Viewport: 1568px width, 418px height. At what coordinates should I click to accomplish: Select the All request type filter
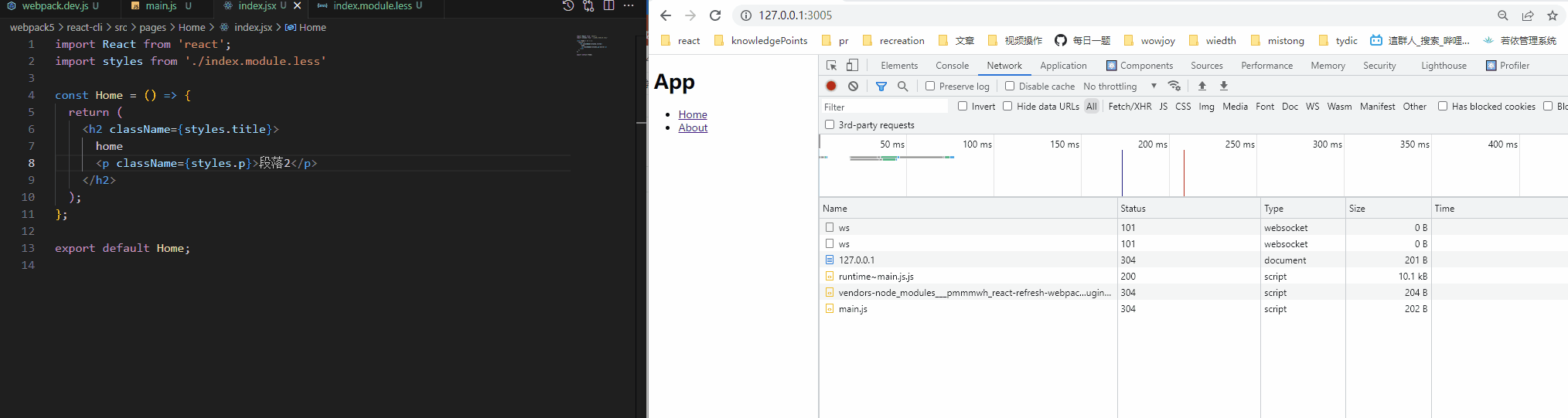click(1091, 106)
